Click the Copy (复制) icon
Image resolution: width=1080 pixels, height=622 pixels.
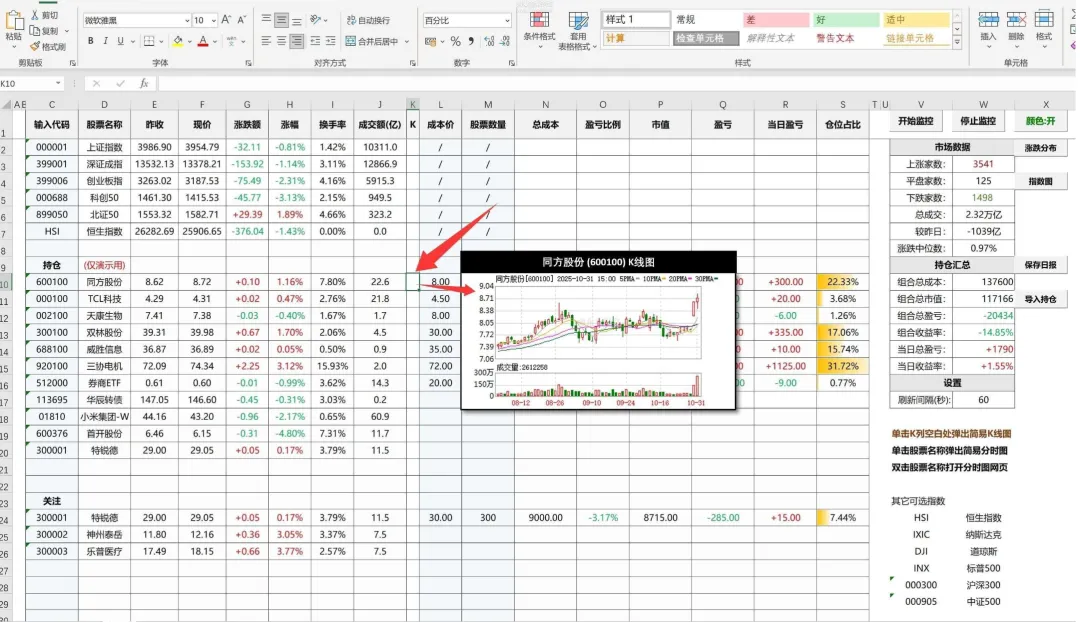(35, 31)
